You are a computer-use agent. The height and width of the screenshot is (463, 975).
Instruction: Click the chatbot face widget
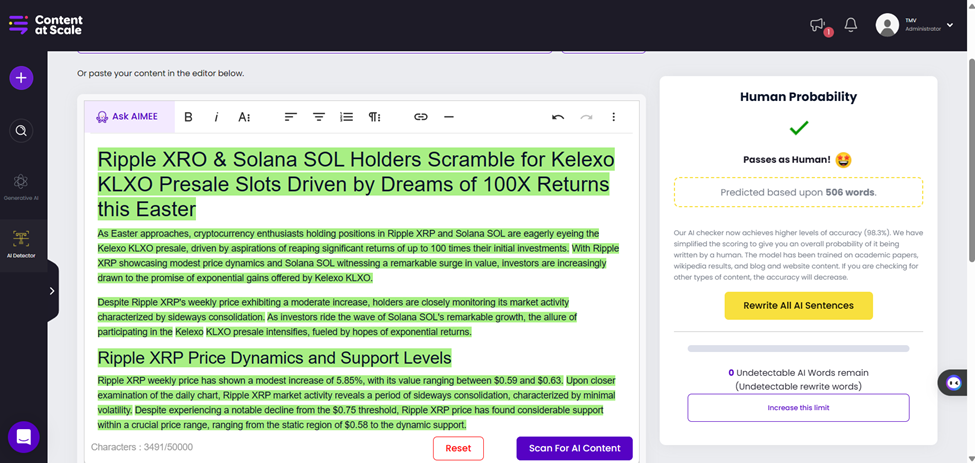point(954,383)
